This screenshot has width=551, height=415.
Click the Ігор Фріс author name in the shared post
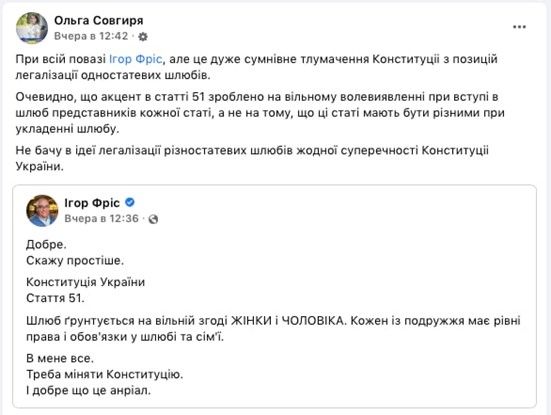tap(92, 203)
